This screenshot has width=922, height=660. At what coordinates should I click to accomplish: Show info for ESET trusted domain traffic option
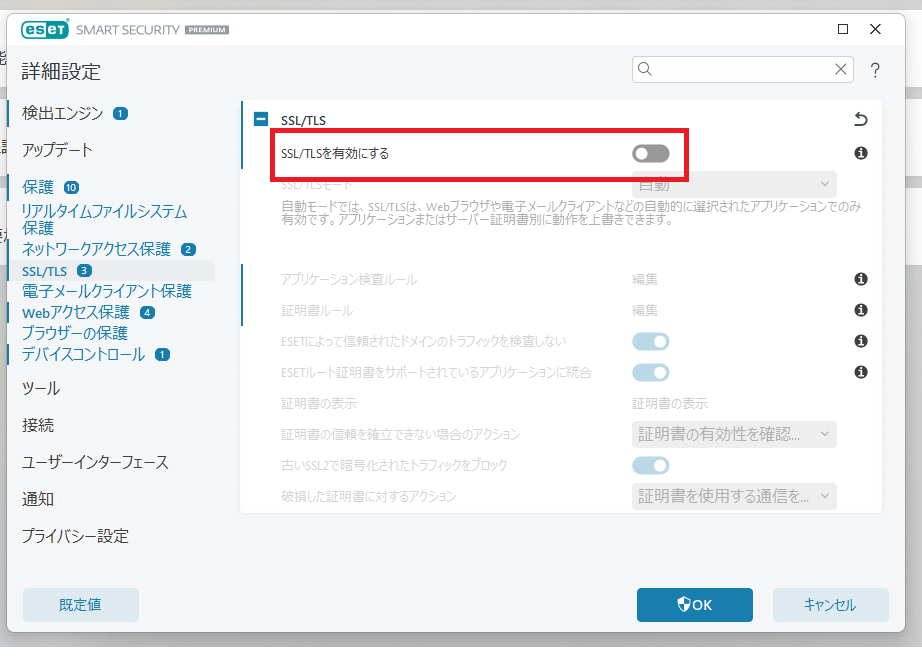pos(861,341)
